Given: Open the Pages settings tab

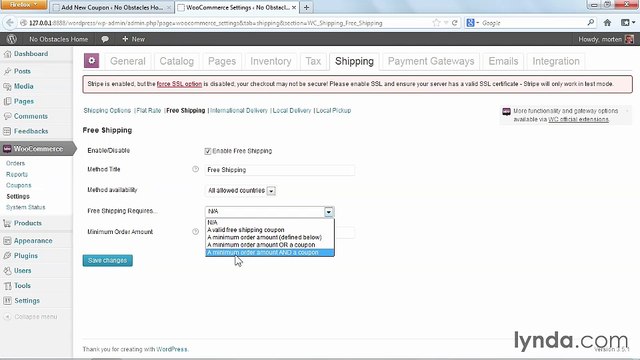Looking at the screenshot, I should tap(222, 61).
